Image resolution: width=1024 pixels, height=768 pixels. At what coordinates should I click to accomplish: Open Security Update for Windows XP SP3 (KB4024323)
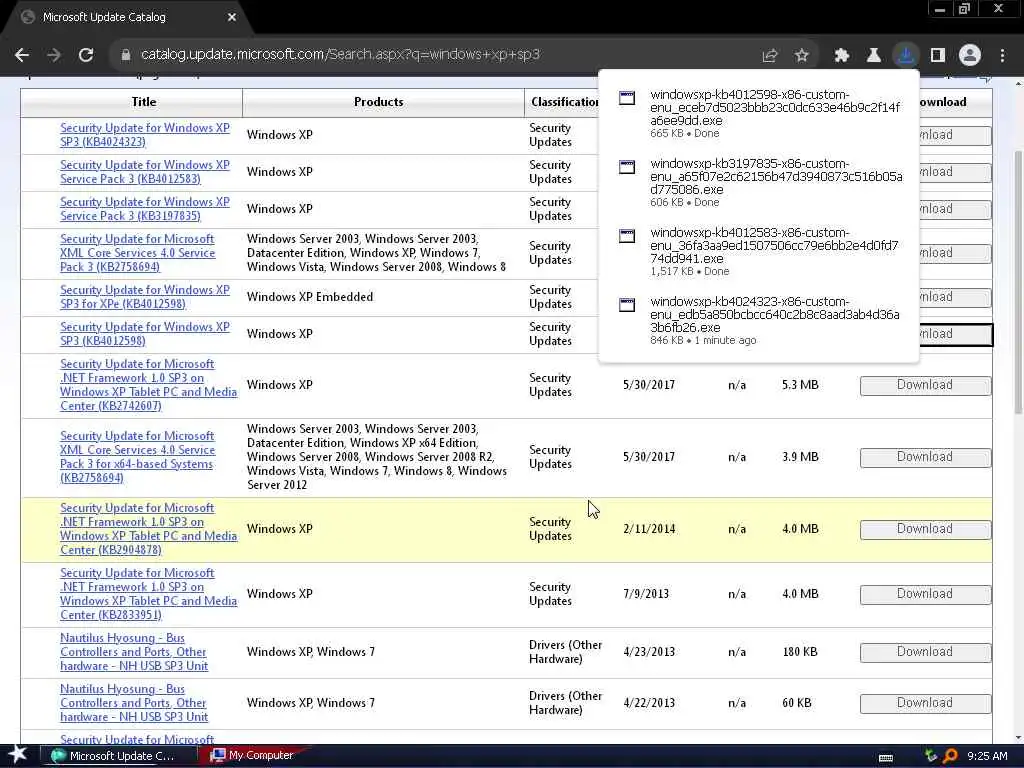click(145, 135)
